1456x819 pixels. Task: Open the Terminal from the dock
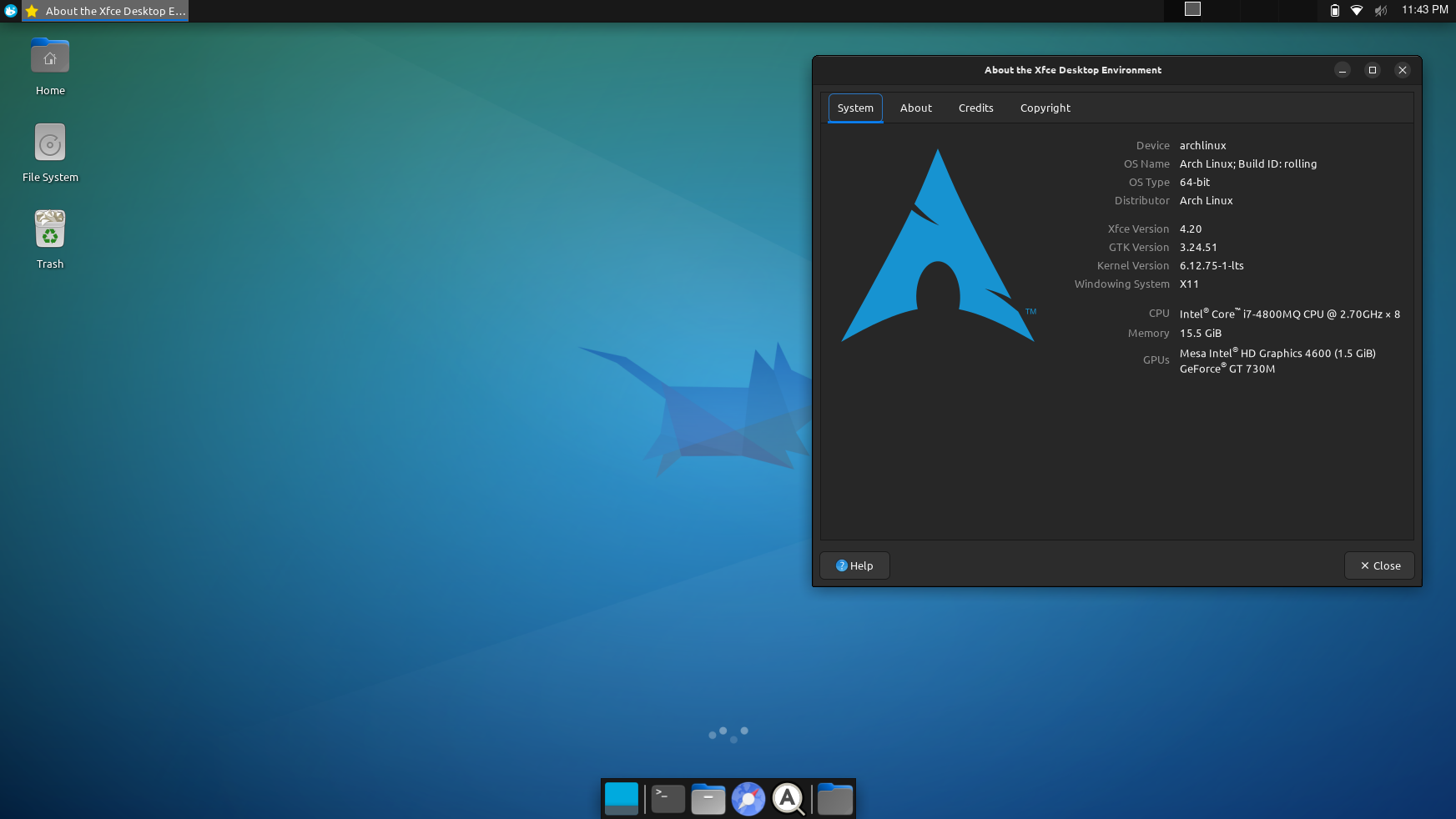(668, 799)
